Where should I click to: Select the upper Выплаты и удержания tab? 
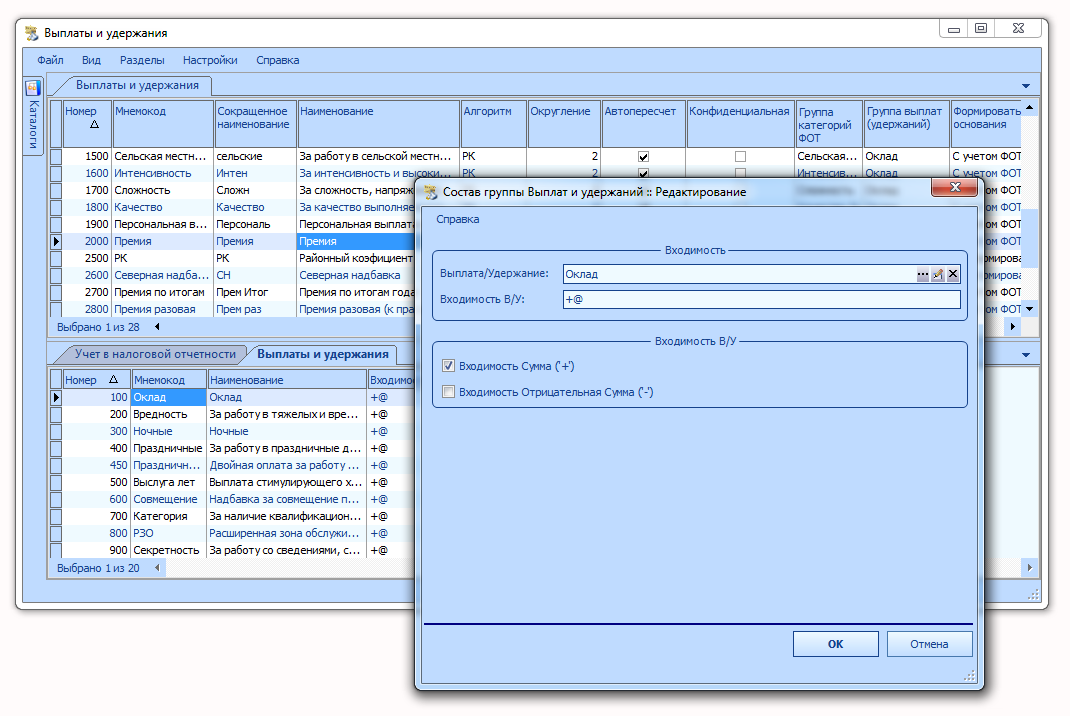(x=137, y=85)
